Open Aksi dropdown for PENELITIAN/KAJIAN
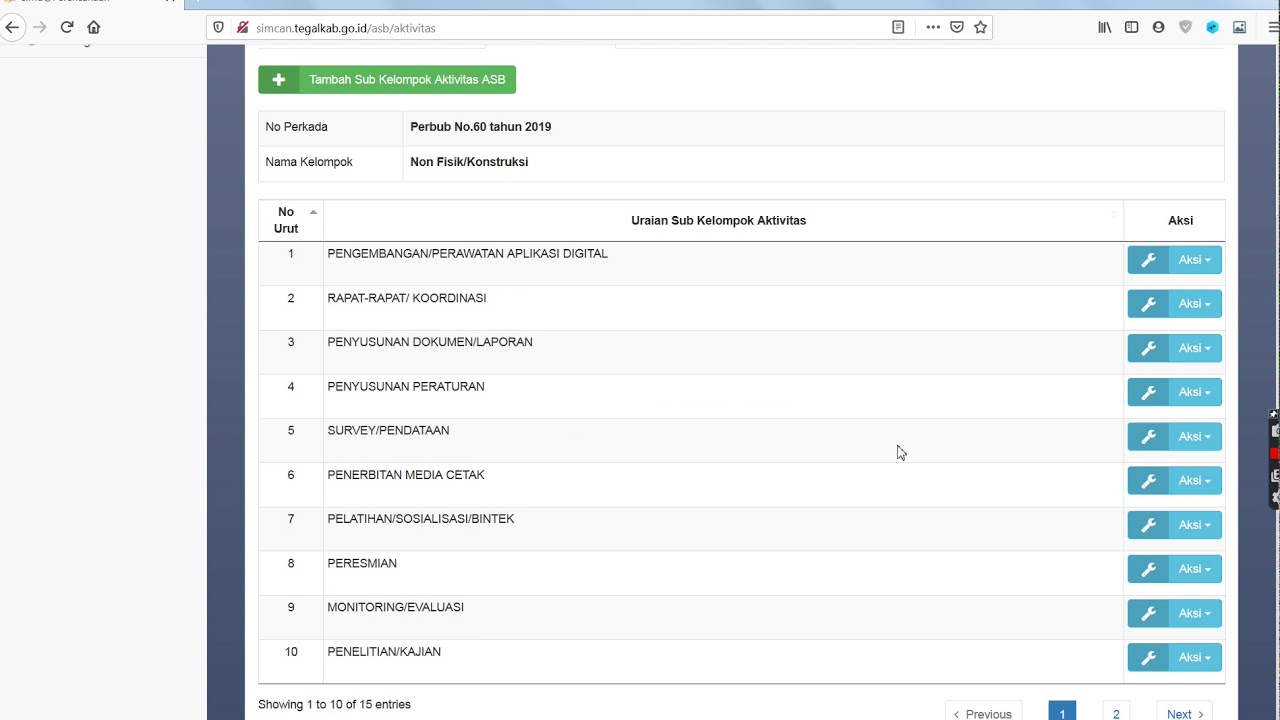Image resolution: width=1280 pixels, height=720 pixels. tap(1194, 658)
